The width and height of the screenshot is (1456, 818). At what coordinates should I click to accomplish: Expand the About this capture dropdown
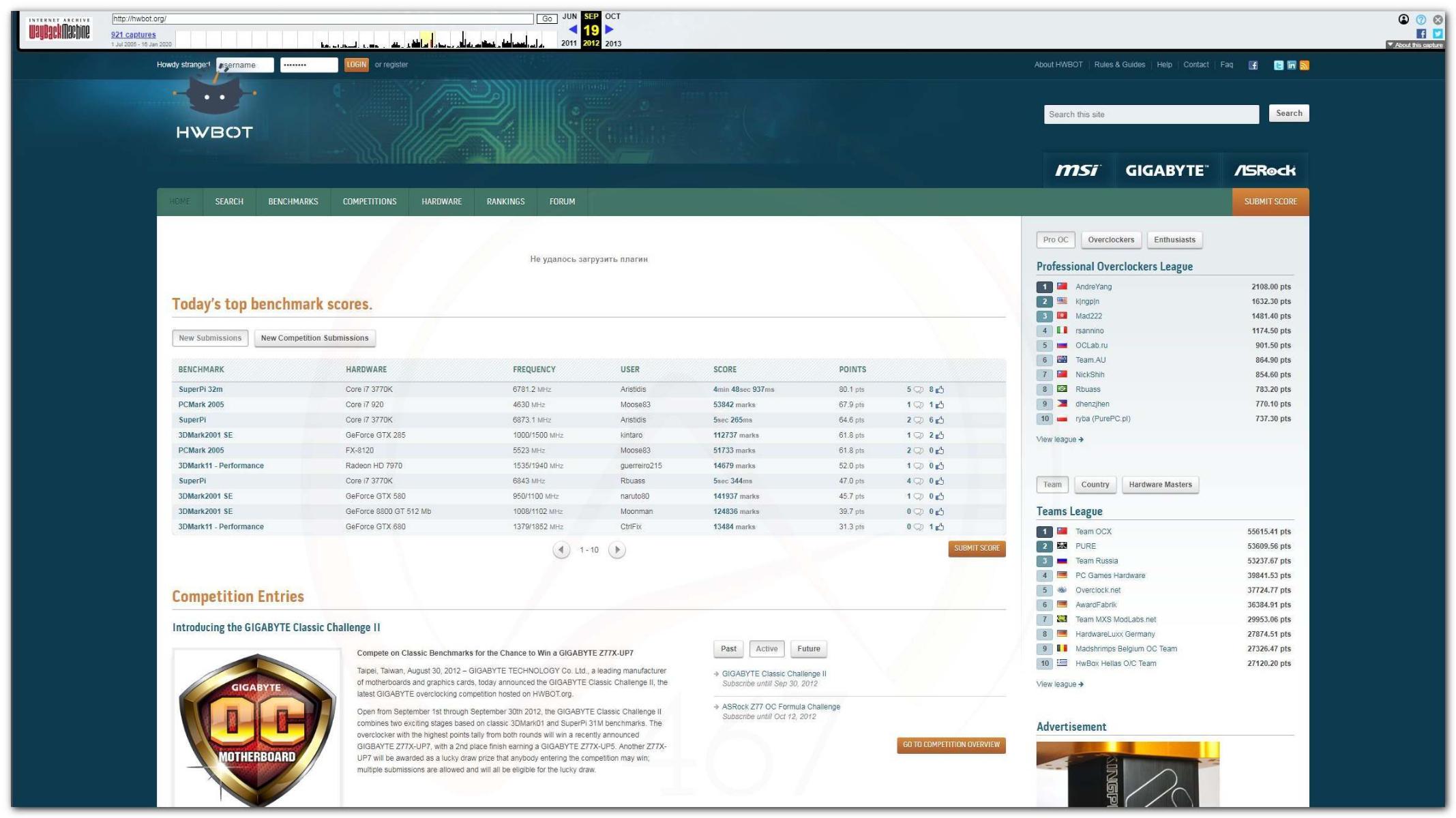[1414, 45]
